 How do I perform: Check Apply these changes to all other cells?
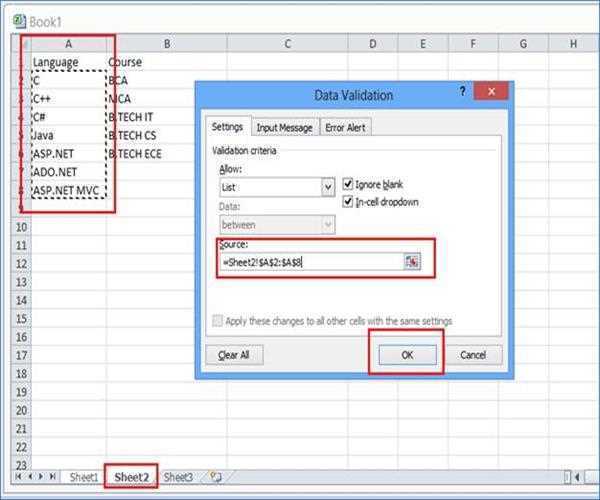coord(217,321)
